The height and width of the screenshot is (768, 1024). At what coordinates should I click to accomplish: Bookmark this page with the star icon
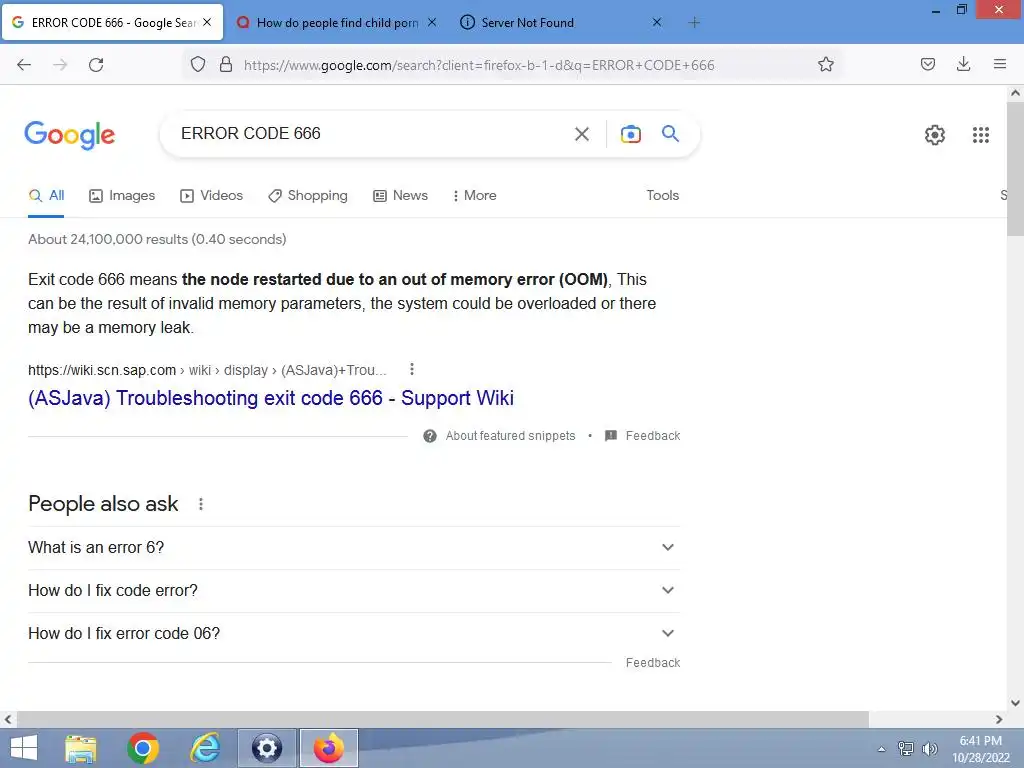[x=825, y=64]
